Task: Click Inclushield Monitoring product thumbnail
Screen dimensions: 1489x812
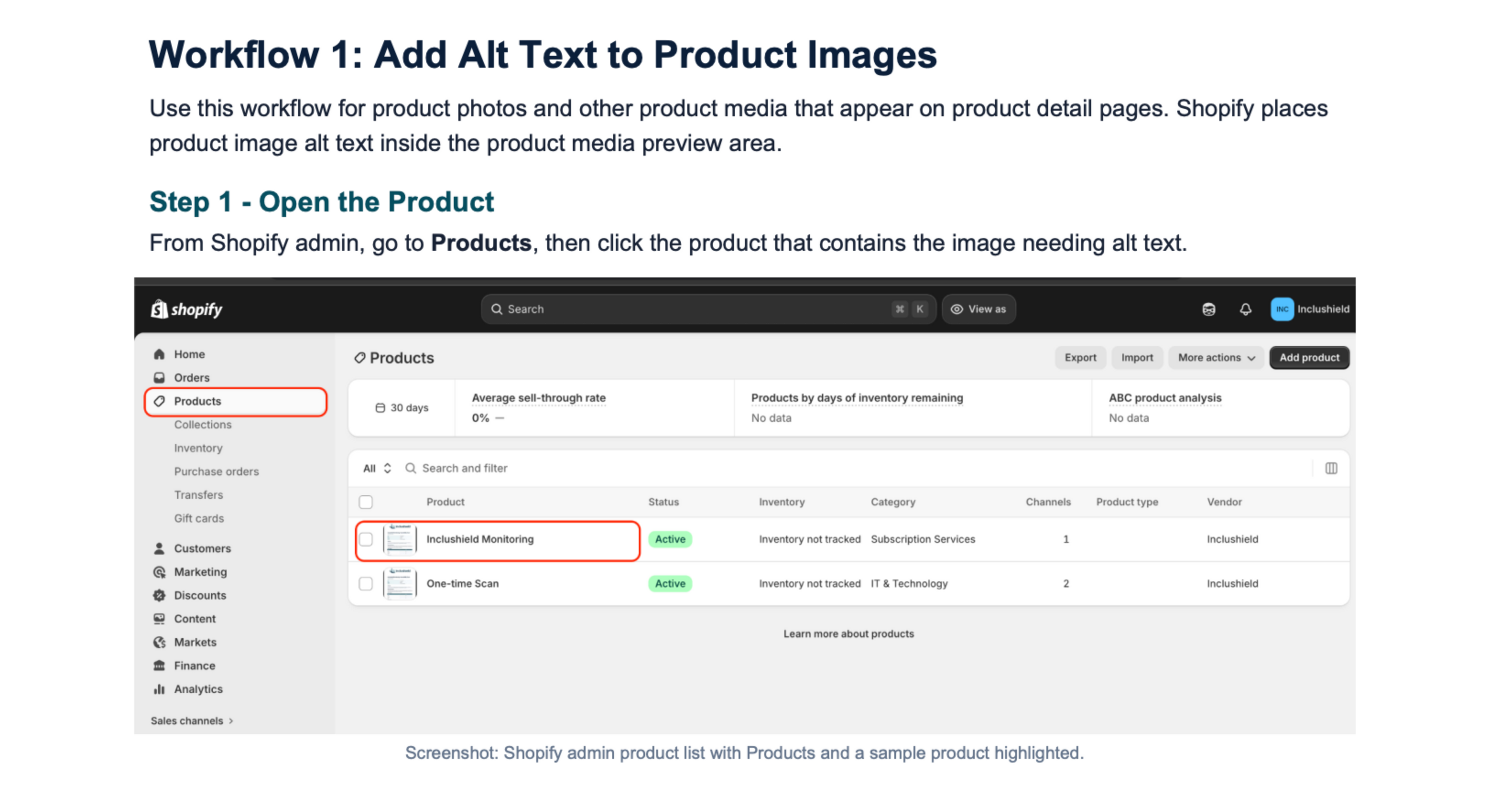Action: coord(399,539)
